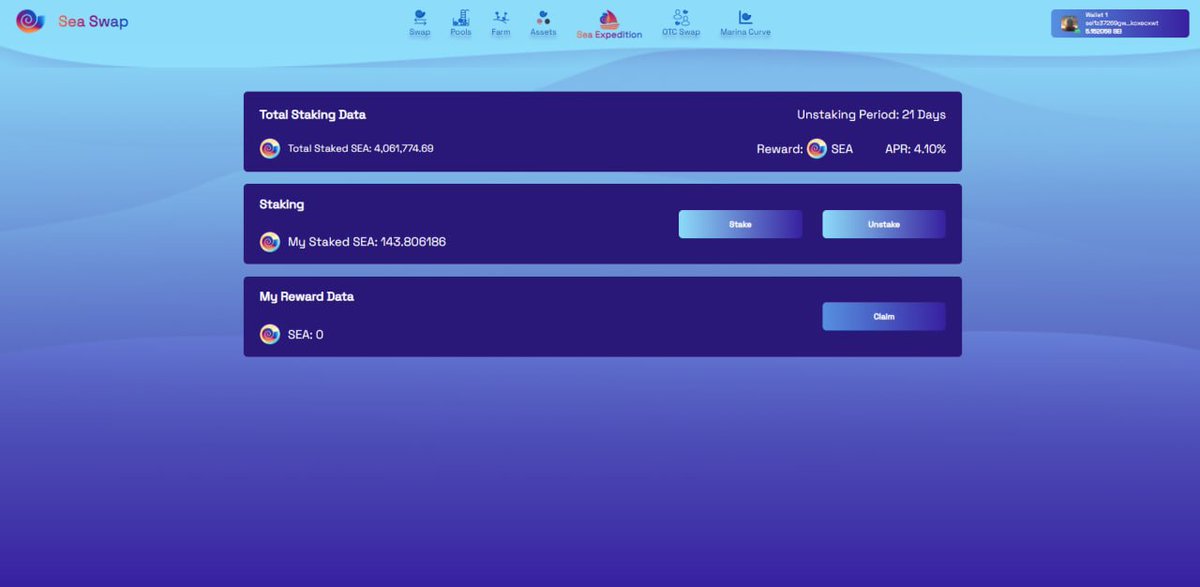Viewport: 1200px width, 587px height.
Task: Click SEA icon beside My Staked SEA
Action: pos(270,242)
